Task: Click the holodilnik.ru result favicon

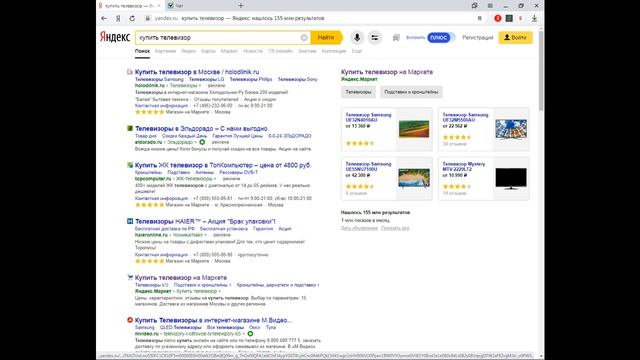Action: click(130, 72)
